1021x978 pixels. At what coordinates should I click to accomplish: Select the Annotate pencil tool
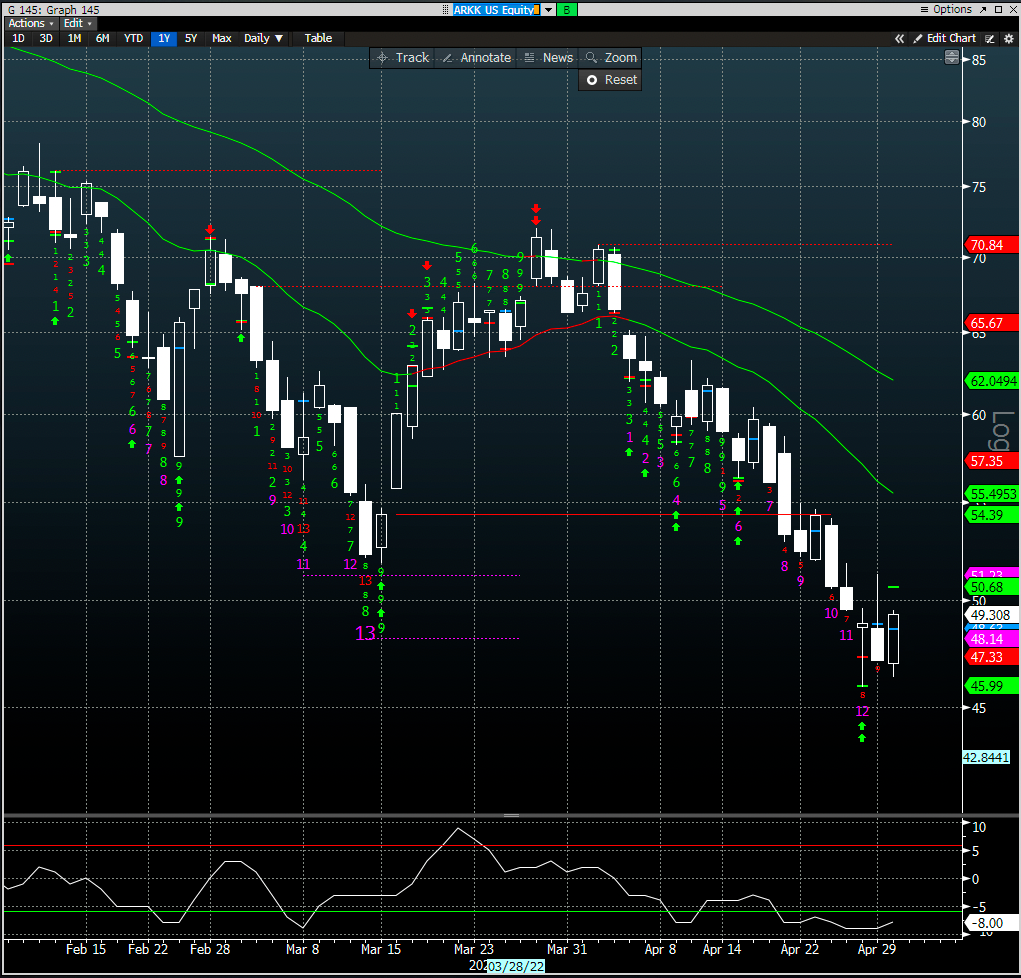tap(477, 58)
